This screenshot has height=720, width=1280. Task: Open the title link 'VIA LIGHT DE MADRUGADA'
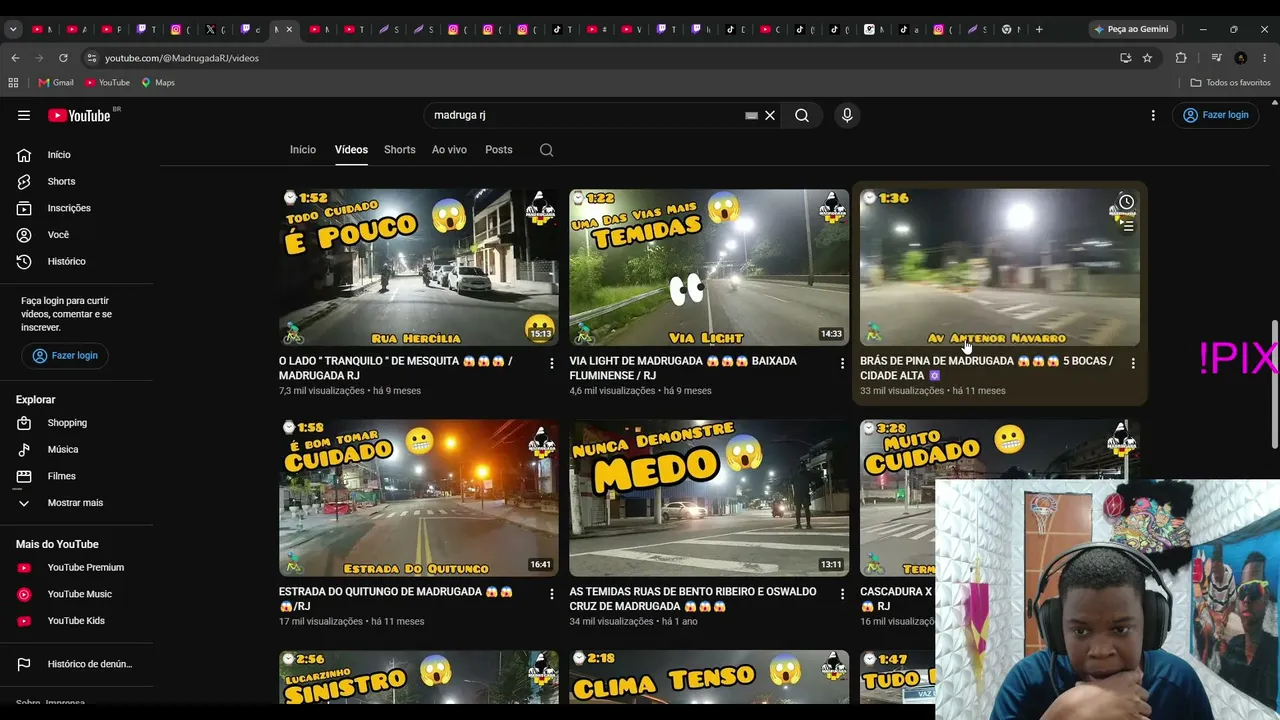[x=683, y=368]
